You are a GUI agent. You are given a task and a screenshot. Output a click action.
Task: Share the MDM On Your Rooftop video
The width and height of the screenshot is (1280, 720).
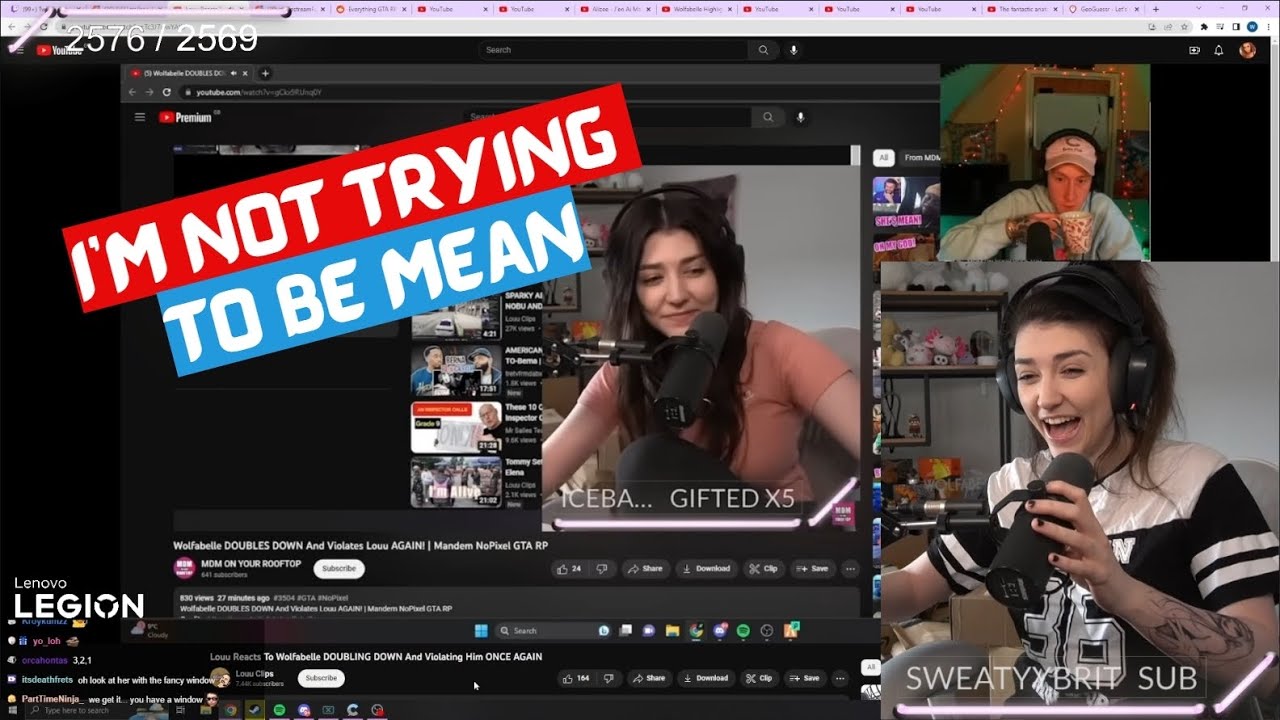(645, 568)
